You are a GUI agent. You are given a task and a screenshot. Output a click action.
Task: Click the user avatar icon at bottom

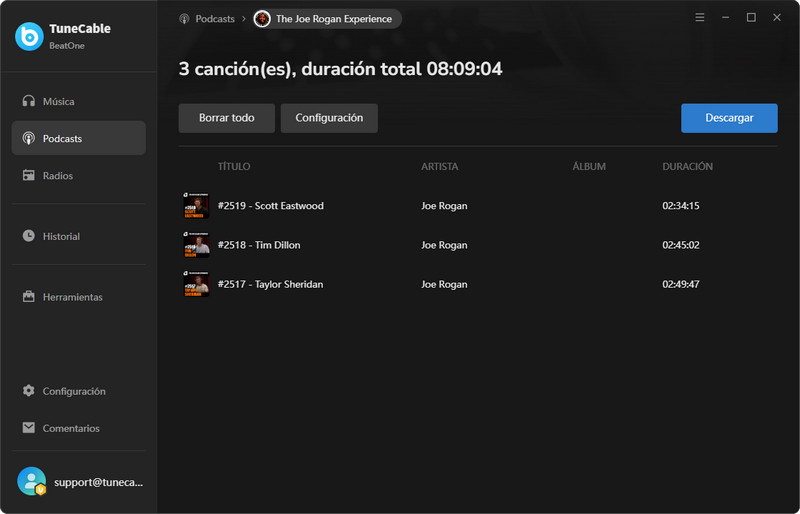point(32,481)
